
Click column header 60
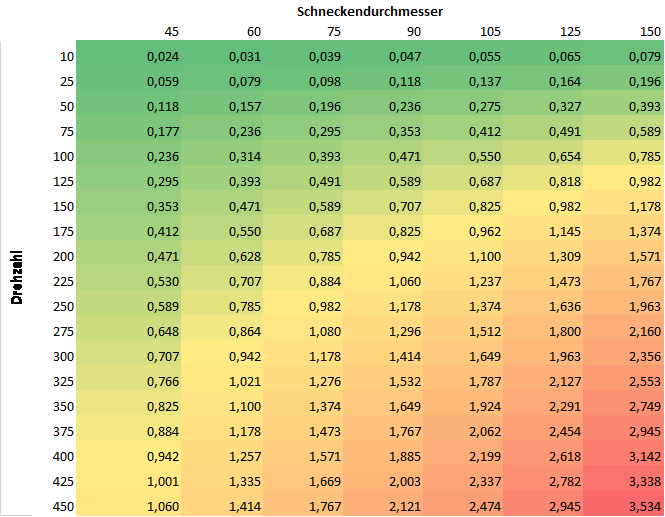(x=253, y=32)
